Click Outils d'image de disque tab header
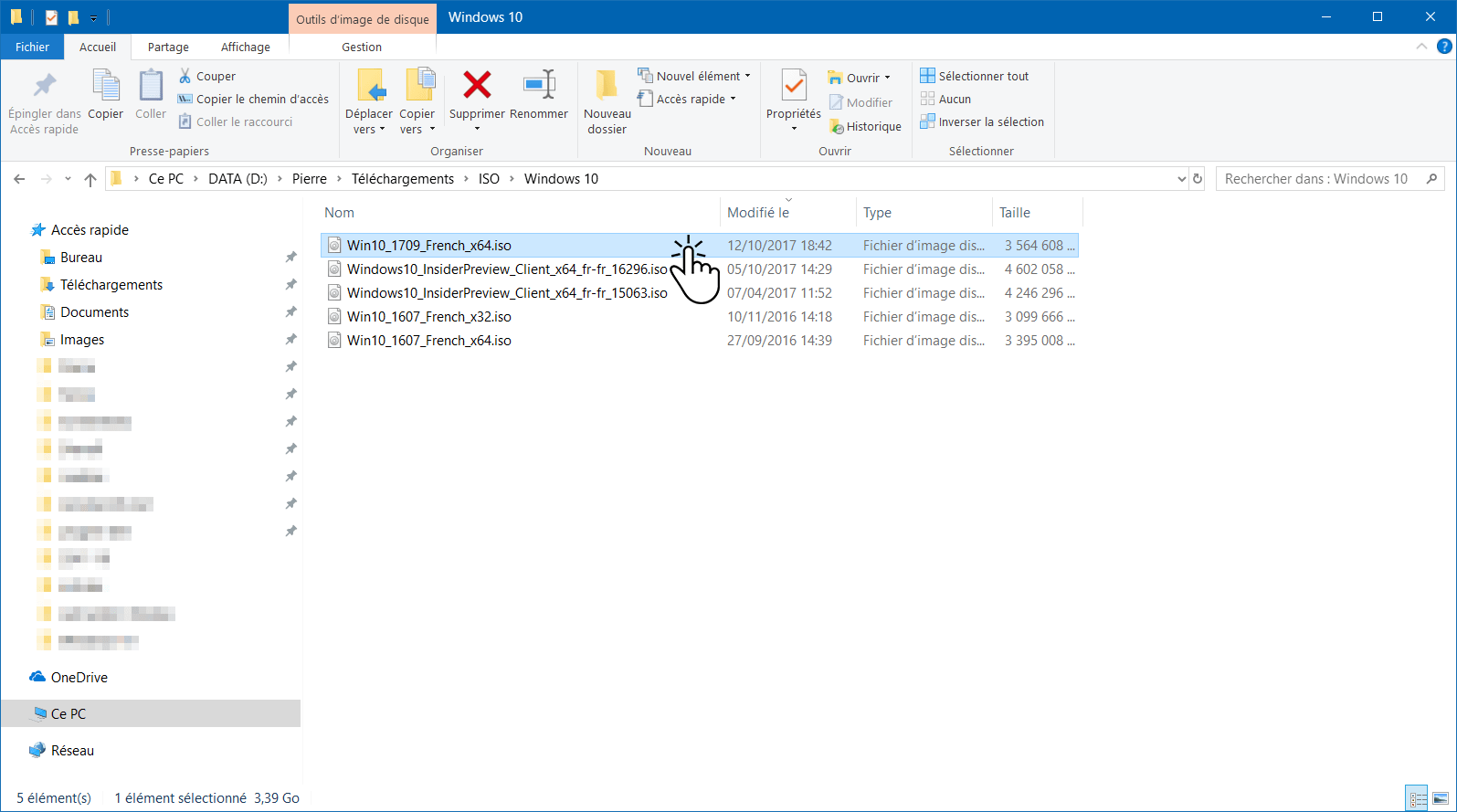 pos(363,19)
